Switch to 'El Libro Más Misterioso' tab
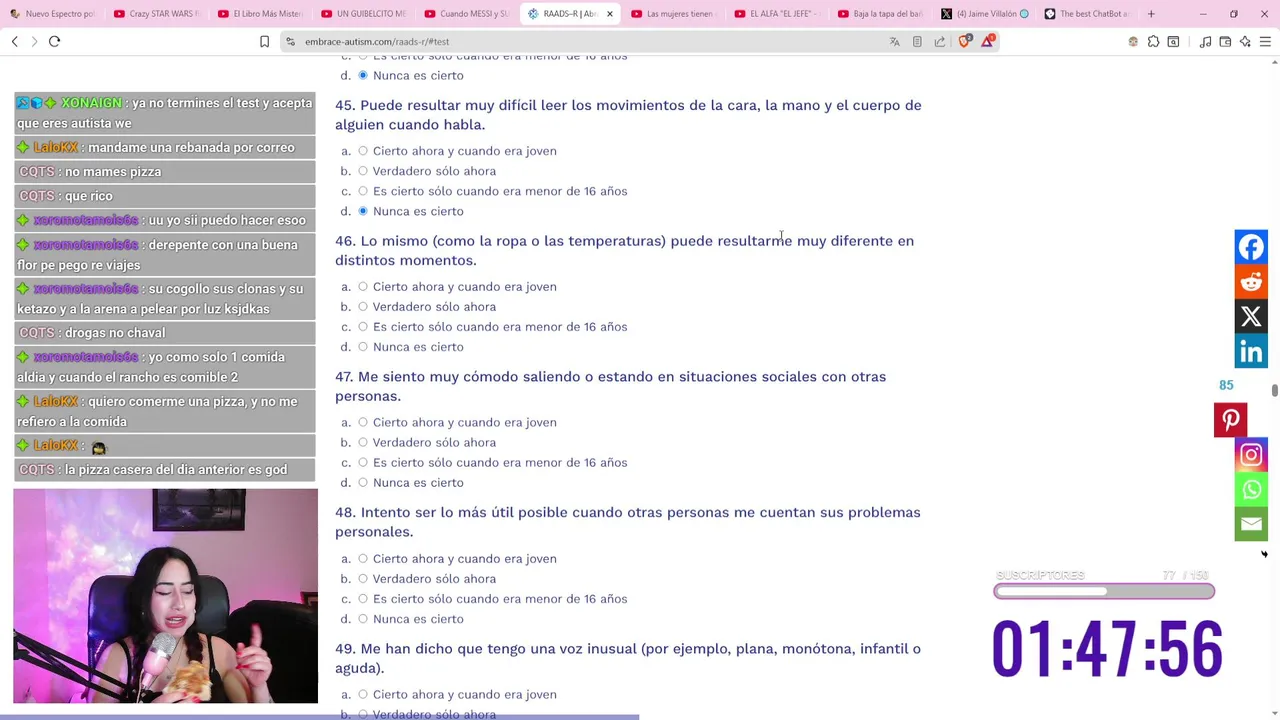The height and width of the screenshot is (720, 1280). click(260, 14)
